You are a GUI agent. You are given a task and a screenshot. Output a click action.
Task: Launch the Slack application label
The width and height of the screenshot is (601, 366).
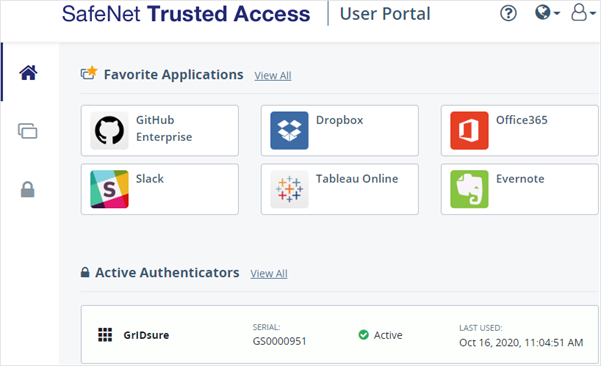point(150,179)
